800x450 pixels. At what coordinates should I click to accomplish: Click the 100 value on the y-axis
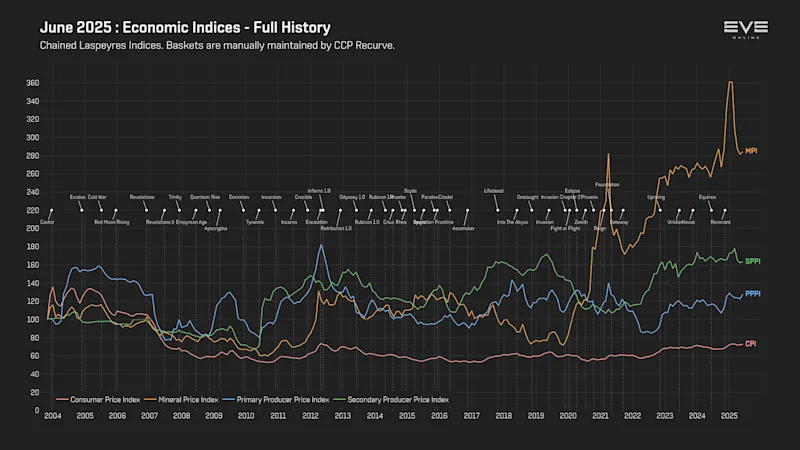click(x=33, y=319)
